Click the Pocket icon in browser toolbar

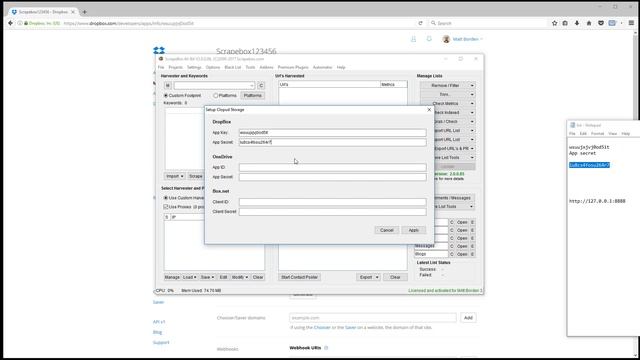coord(600,23)
